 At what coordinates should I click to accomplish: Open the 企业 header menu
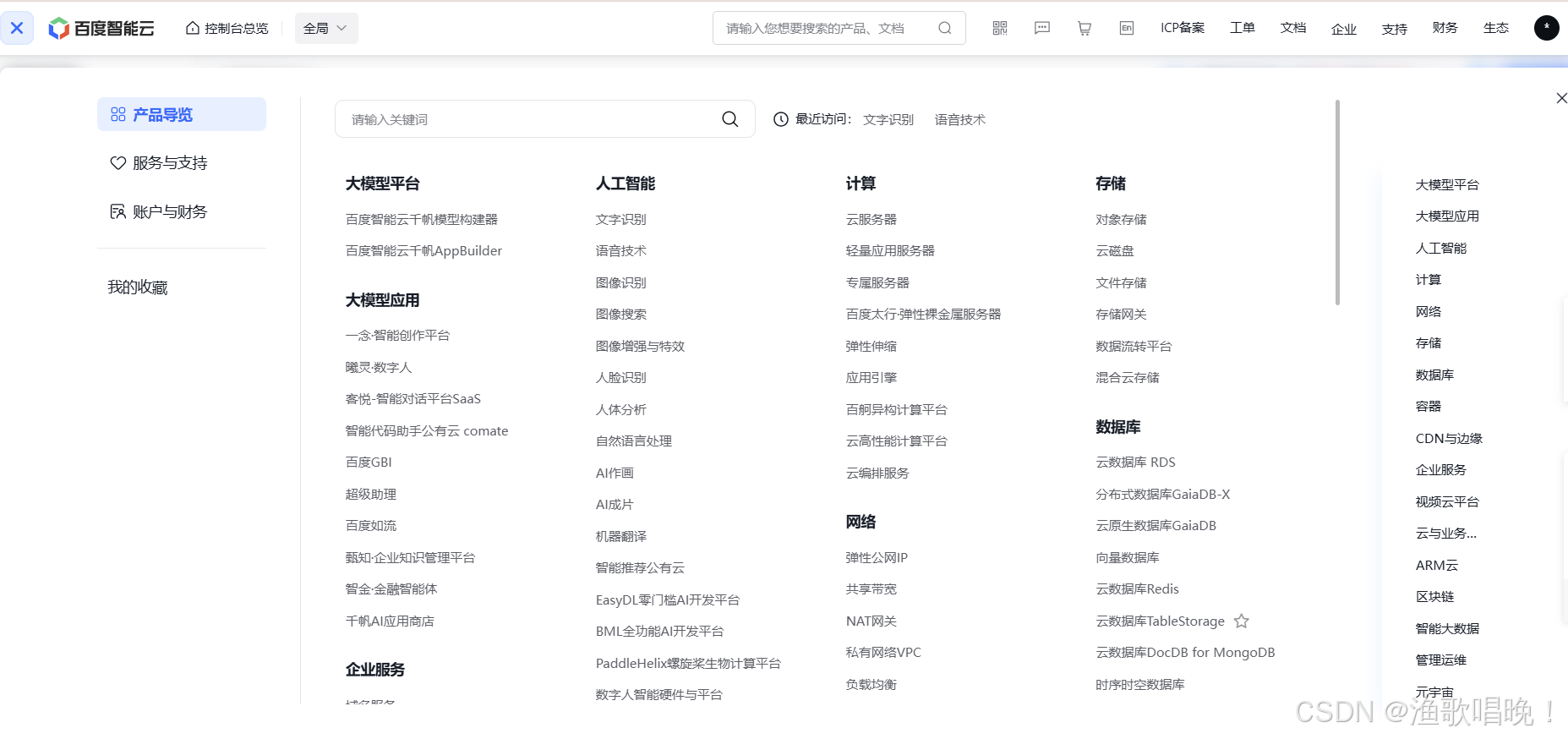(1344, 29)
